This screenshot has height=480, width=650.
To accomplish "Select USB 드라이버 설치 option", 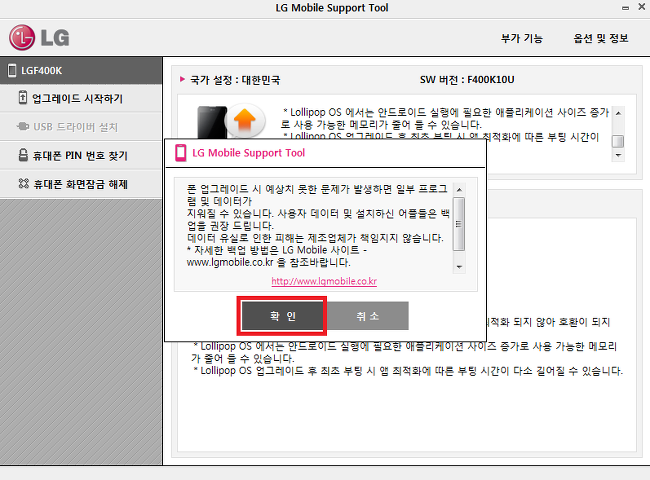I will pos(81,127).
